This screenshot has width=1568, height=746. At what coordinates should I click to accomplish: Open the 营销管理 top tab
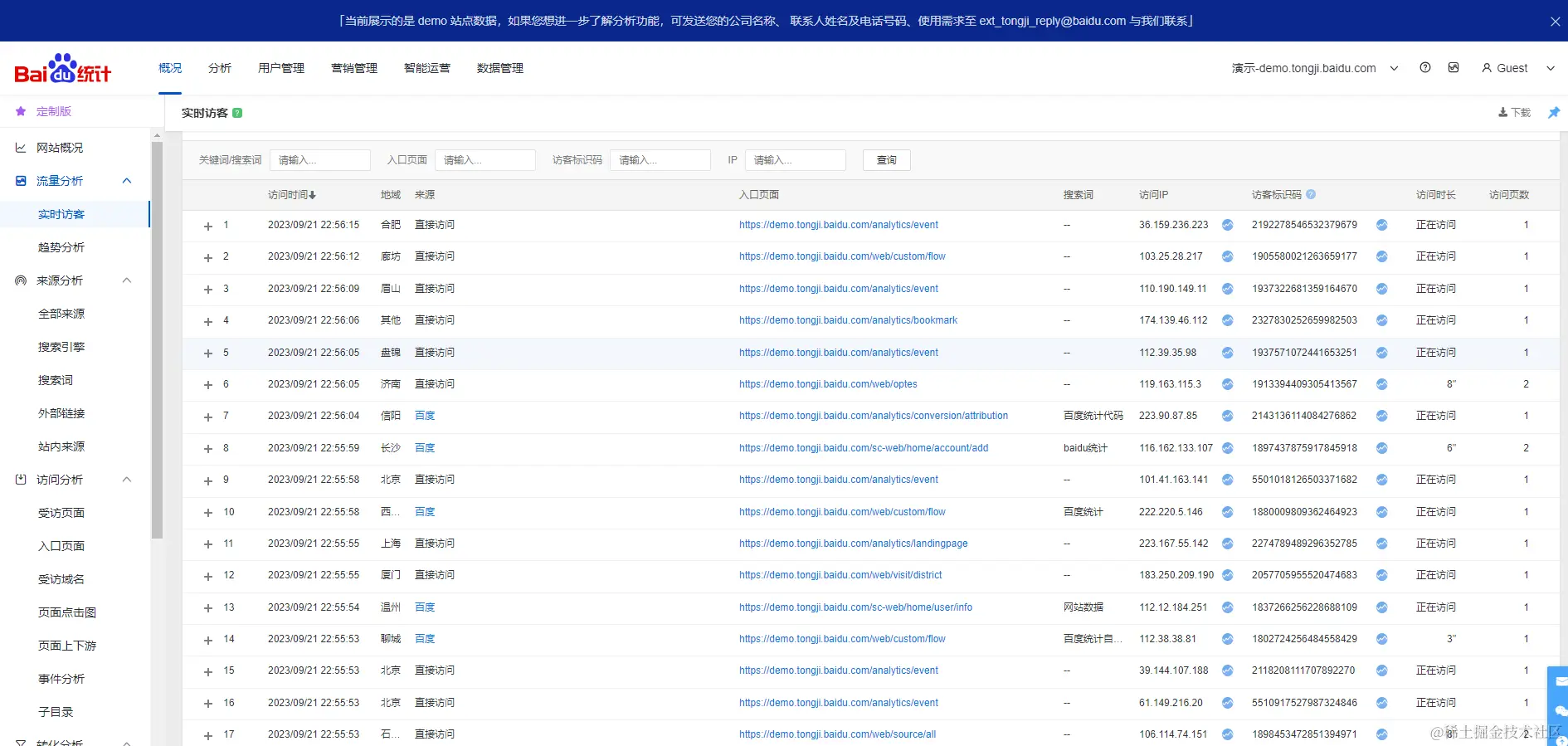click(x=354, y=68)
